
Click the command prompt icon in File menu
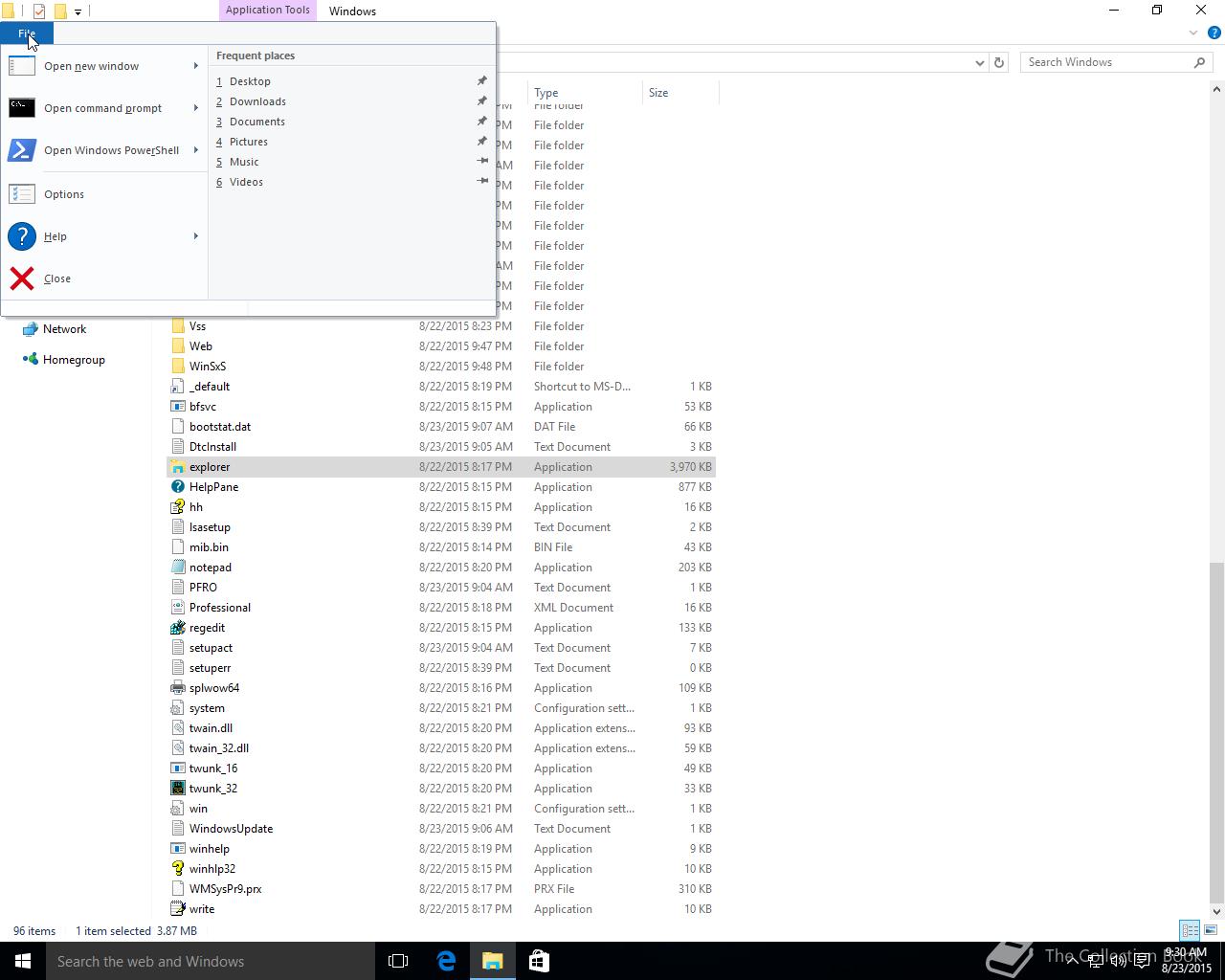click(21, 108)
